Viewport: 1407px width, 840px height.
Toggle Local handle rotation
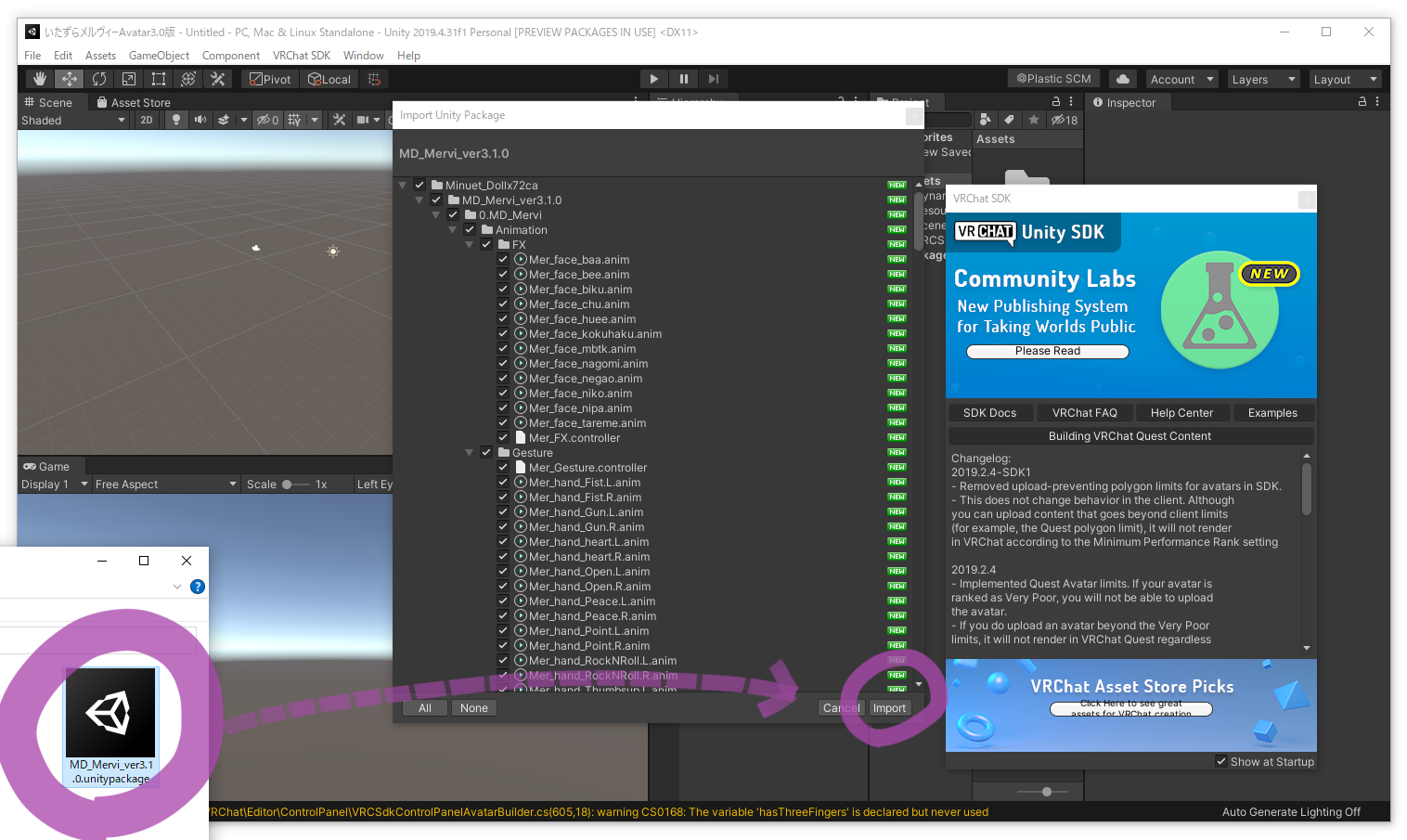pyautogui.click(x=329, y=79)
